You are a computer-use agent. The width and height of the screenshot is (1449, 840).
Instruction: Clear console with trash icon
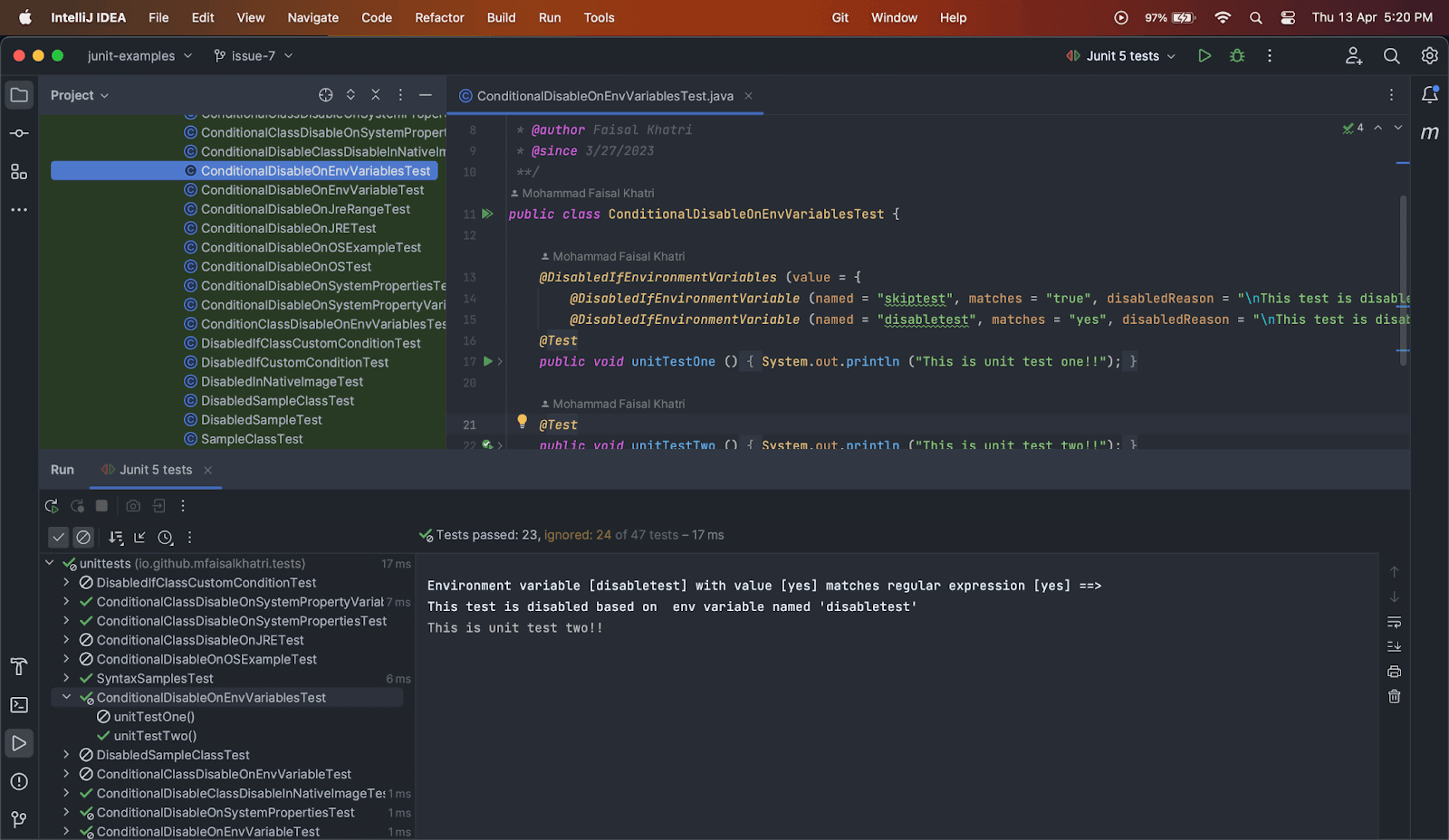tap(1394, 697)
